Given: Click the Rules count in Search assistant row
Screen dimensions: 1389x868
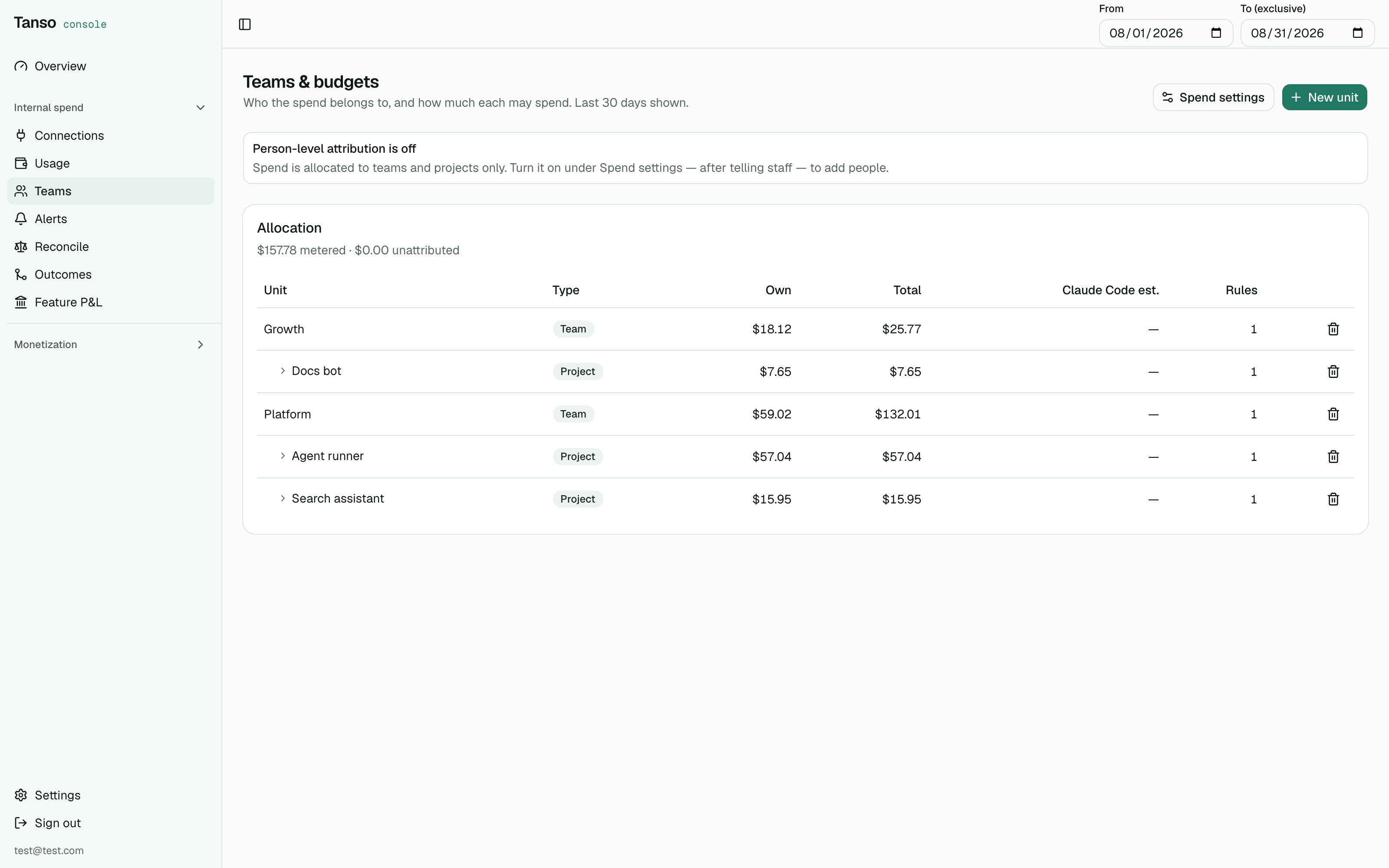Looking at the screenshot, I should [x=1254, y=499].
